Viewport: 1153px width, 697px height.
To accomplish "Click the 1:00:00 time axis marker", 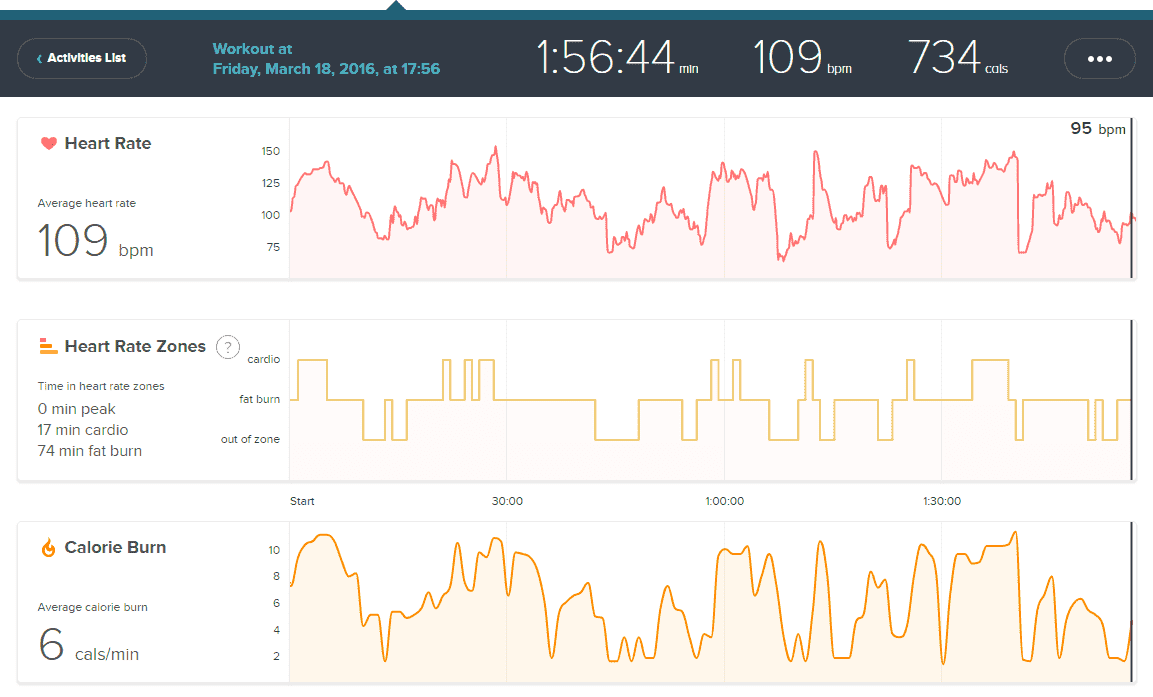I will tap(723, 501).
